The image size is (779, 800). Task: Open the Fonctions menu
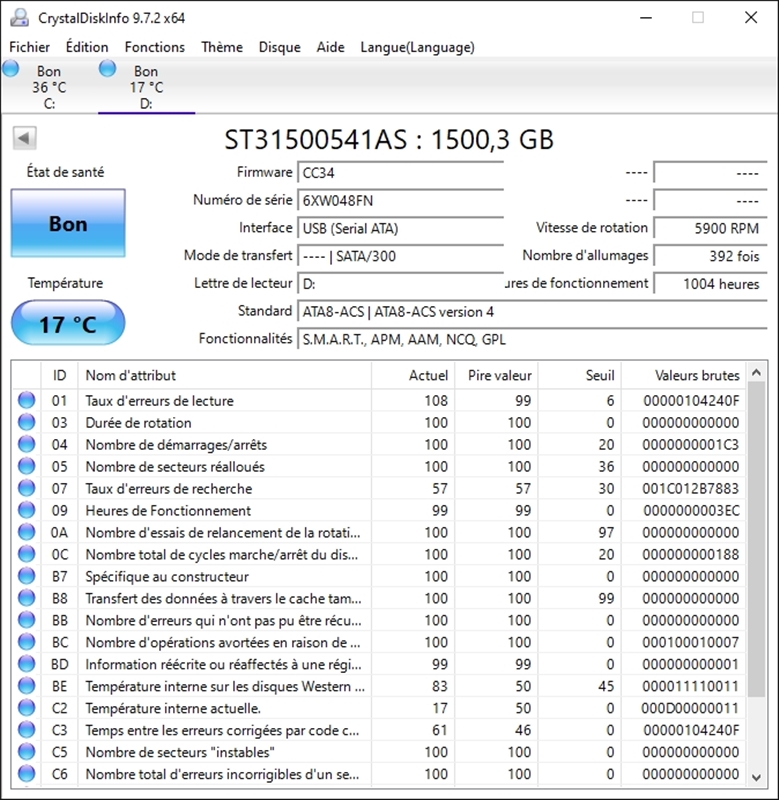pyautogui.click(x=154, y=47)
